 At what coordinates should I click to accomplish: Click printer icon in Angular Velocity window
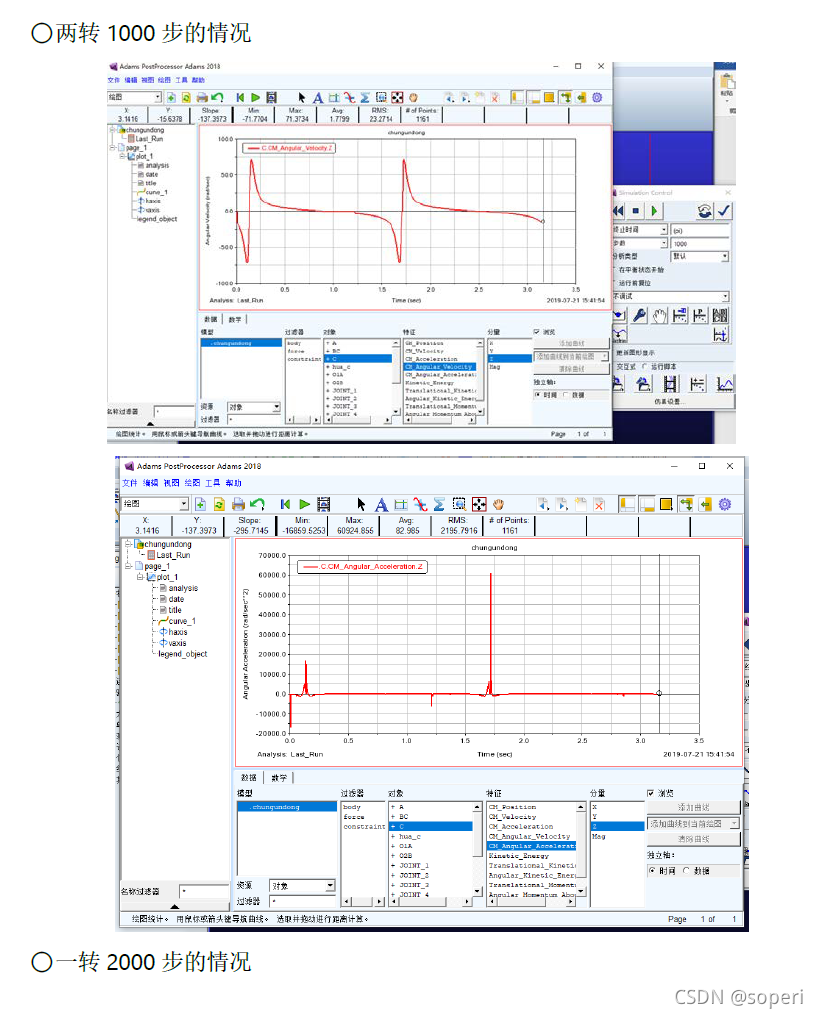point(202,97)
